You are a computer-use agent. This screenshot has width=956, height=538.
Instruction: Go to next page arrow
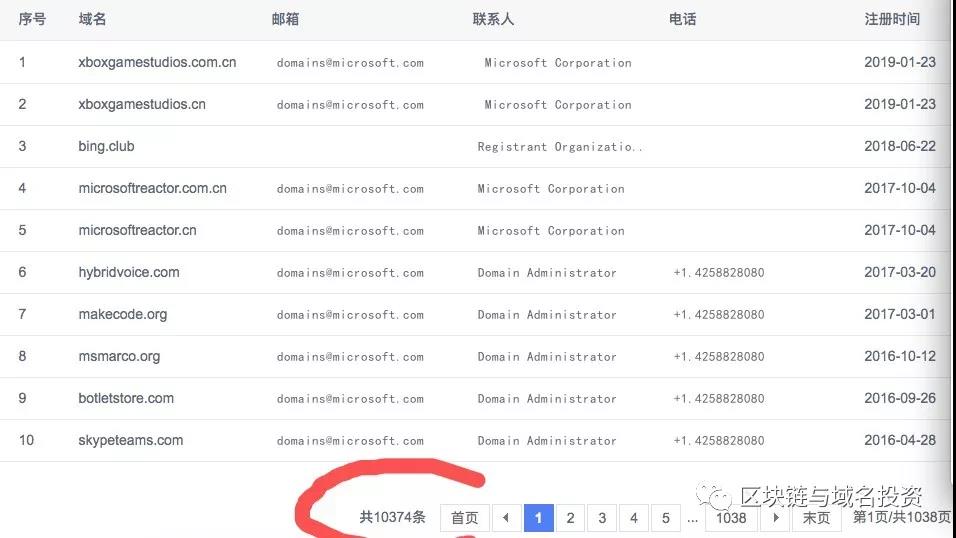pyautogui.click(x=775, y=518)
